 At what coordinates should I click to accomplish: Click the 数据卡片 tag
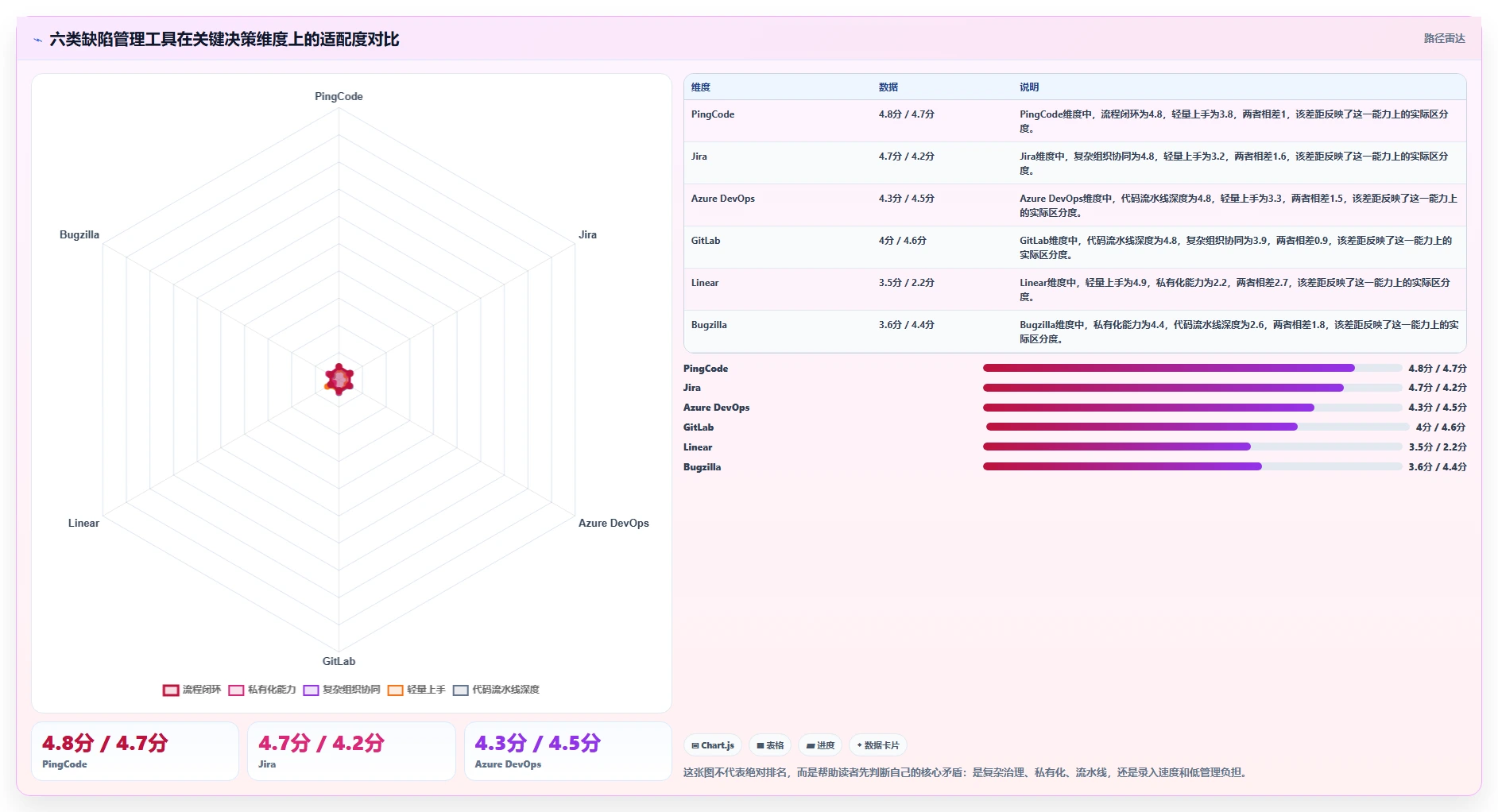click(878, 745)
